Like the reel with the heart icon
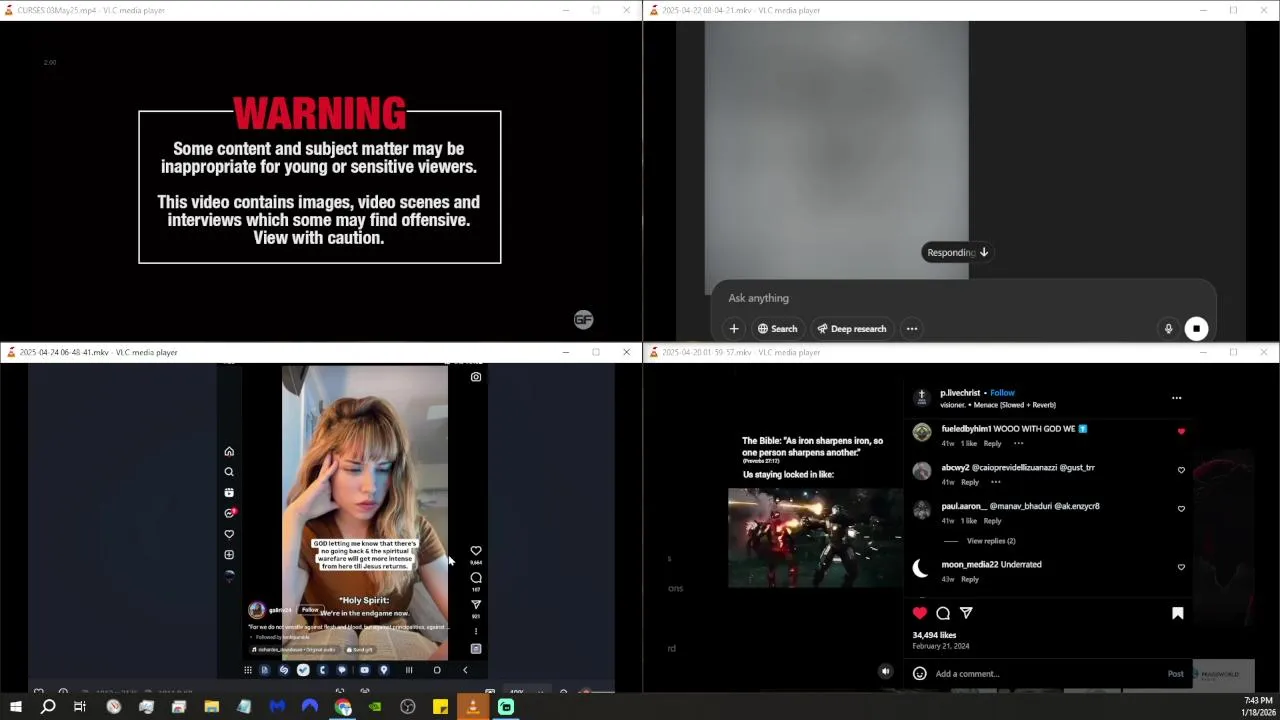Viewport: 1280px width, 720px height. click(476, 551)
